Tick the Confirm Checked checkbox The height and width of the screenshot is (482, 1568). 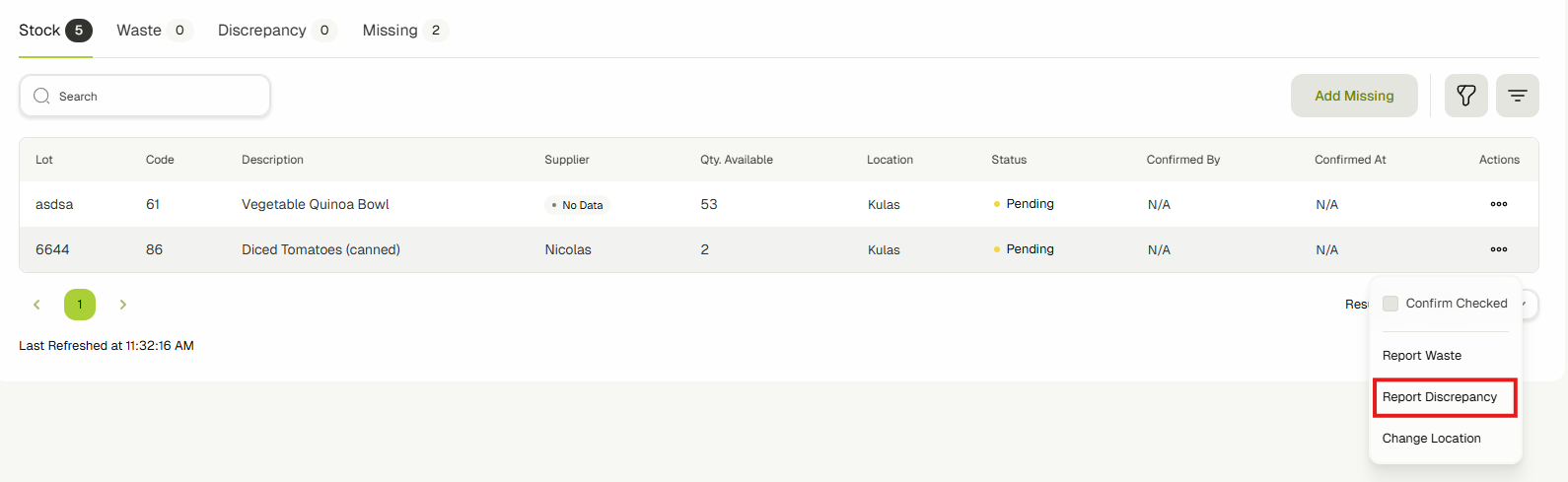(1390, 304)
